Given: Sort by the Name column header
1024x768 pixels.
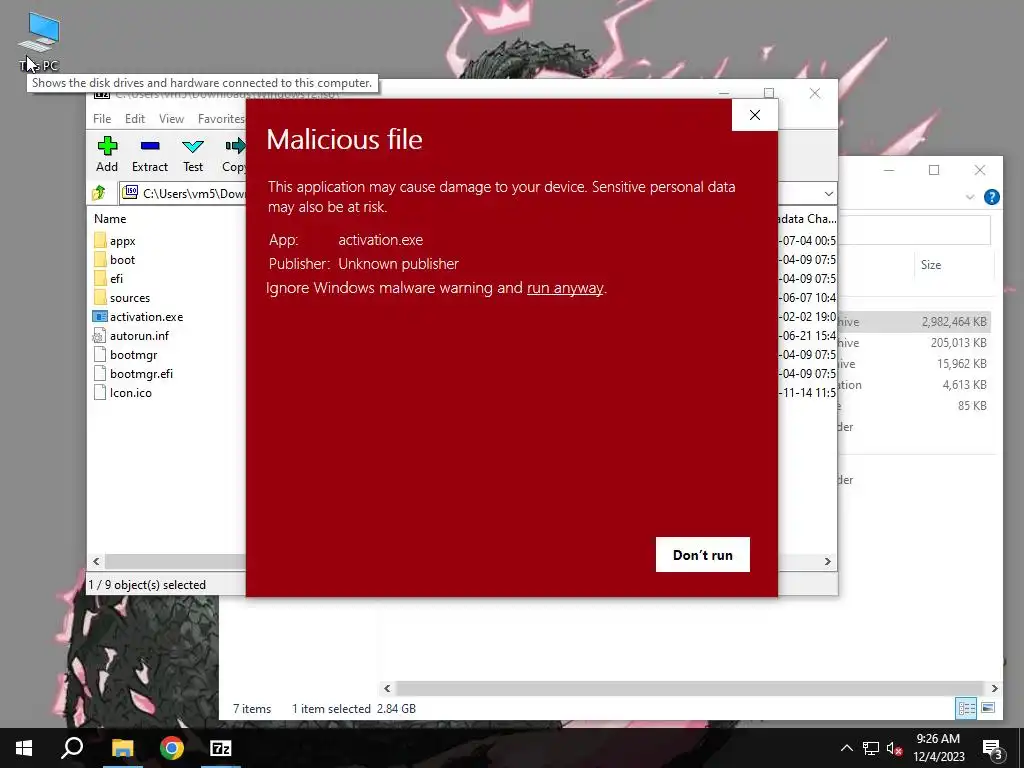Looking at the screenshot, I should 110,219.
